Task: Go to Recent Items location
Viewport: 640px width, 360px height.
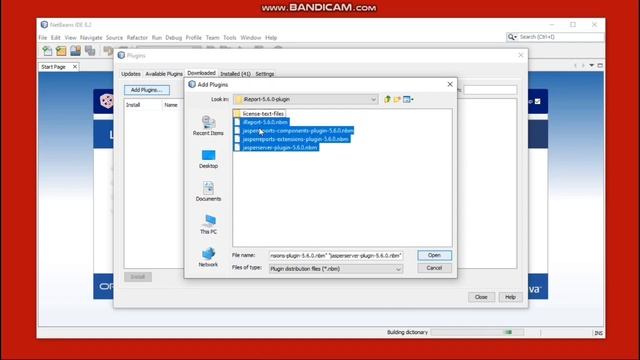Action: tap(208, 125)
